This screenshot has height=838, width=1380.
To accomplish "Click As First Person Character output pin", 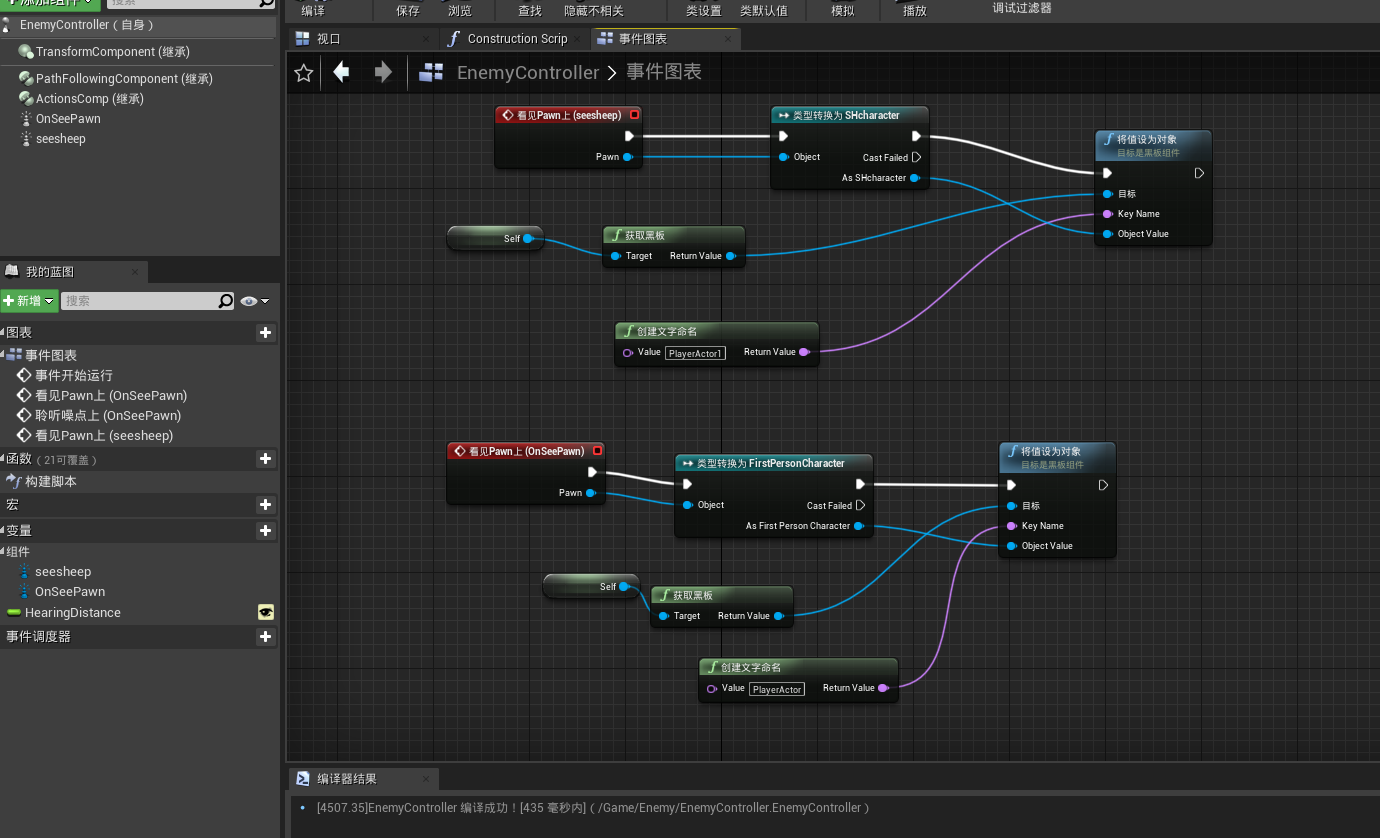I will [859, 526].
